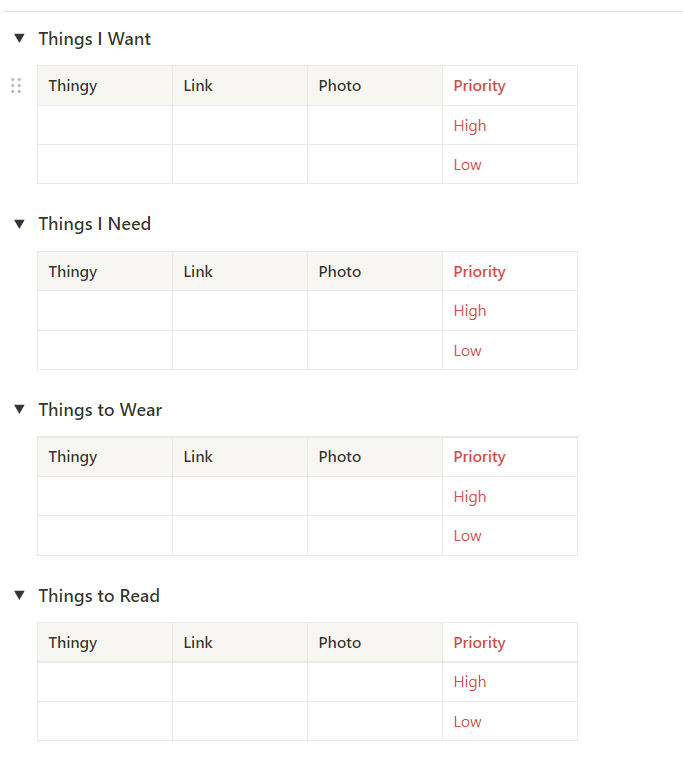Image resolution: width=683 pixels, height=765 pixels.
Task: Click empty Thingy cell in Things I Want first row
Action: 105,126
